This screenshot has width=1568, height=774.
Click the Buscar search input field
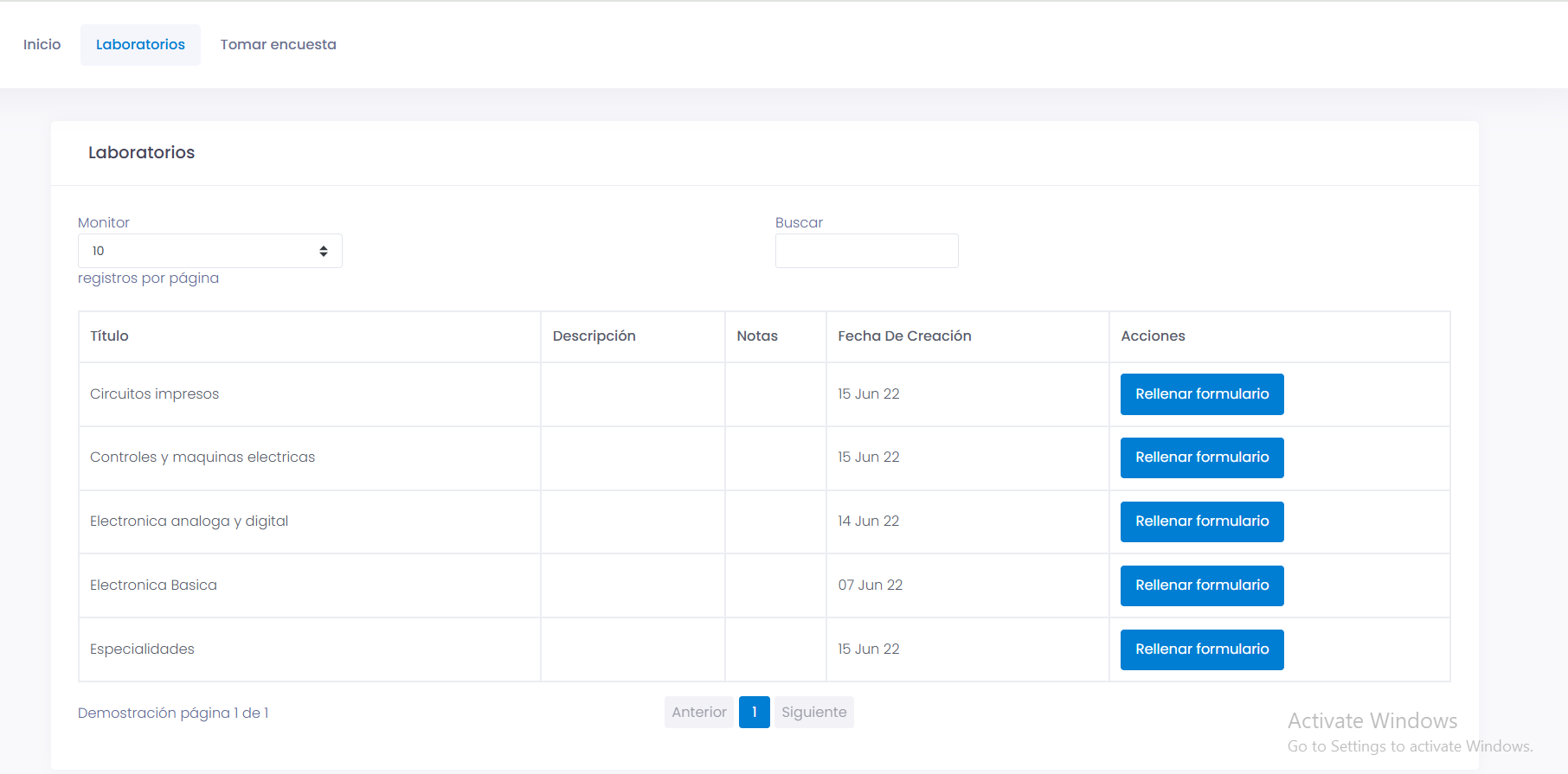pyautogui.click(x=866, y=251)
